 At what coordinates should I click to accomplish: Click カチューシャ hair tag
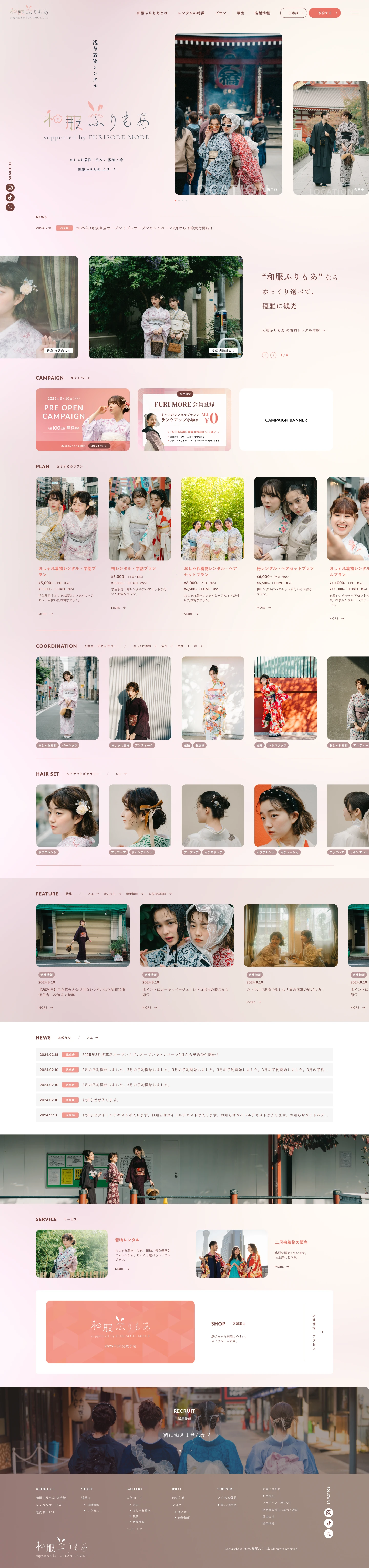click(x=289, y=852)
